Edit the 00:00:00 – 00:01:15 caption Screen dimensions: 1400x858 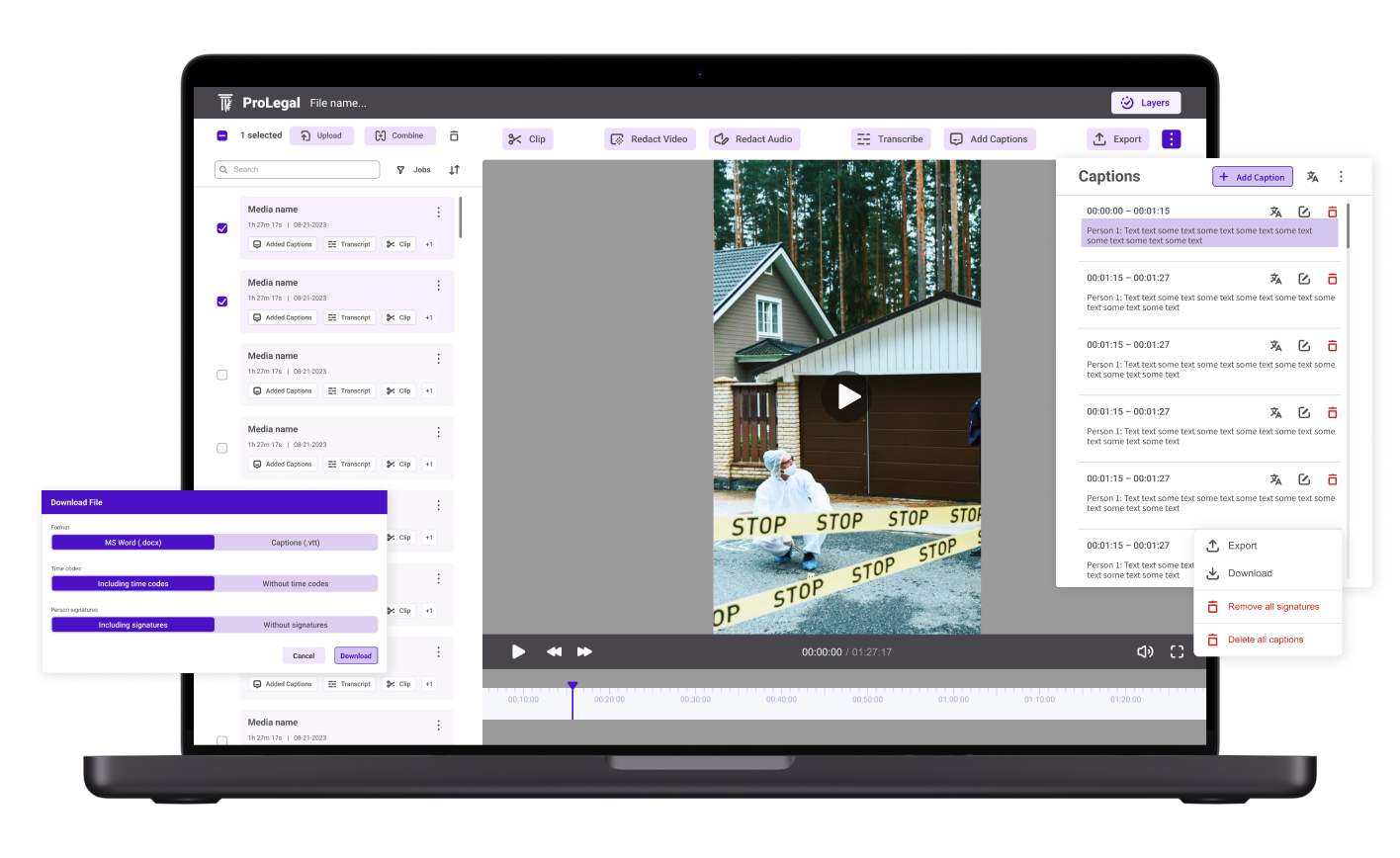[1304, 212]
